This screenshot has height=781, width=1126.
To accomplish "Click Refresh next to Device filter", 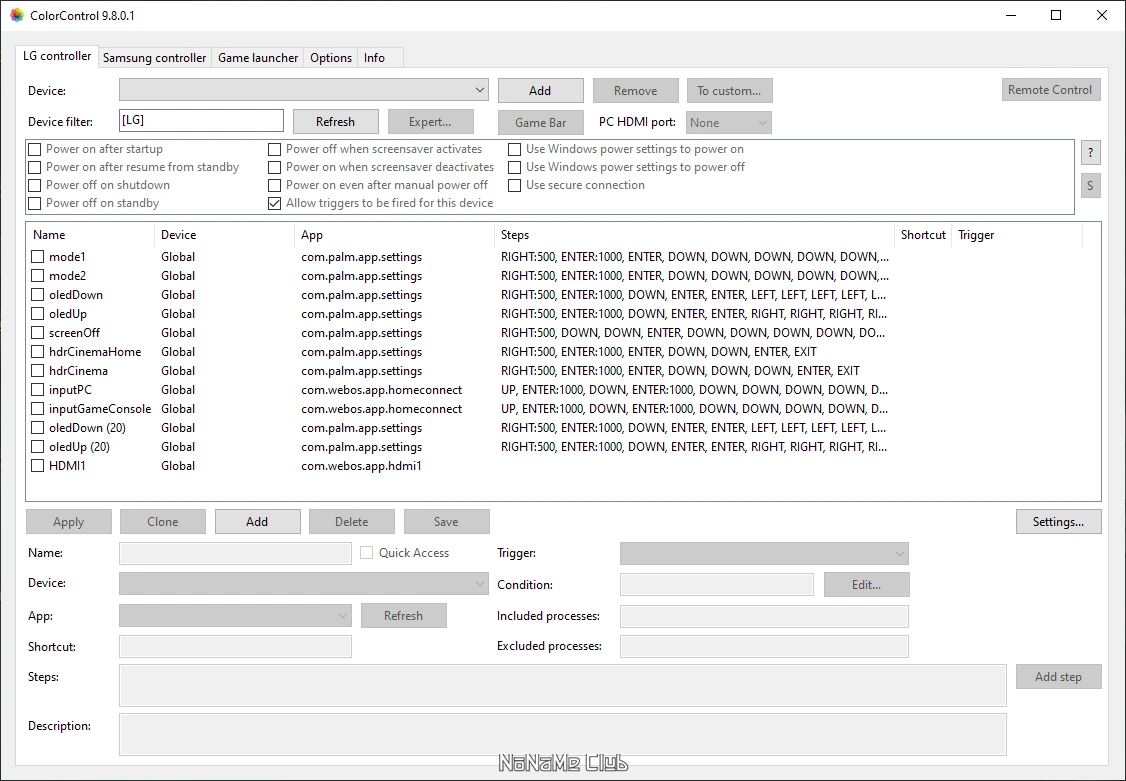I will pyautogui.click(x=335, y=121).
